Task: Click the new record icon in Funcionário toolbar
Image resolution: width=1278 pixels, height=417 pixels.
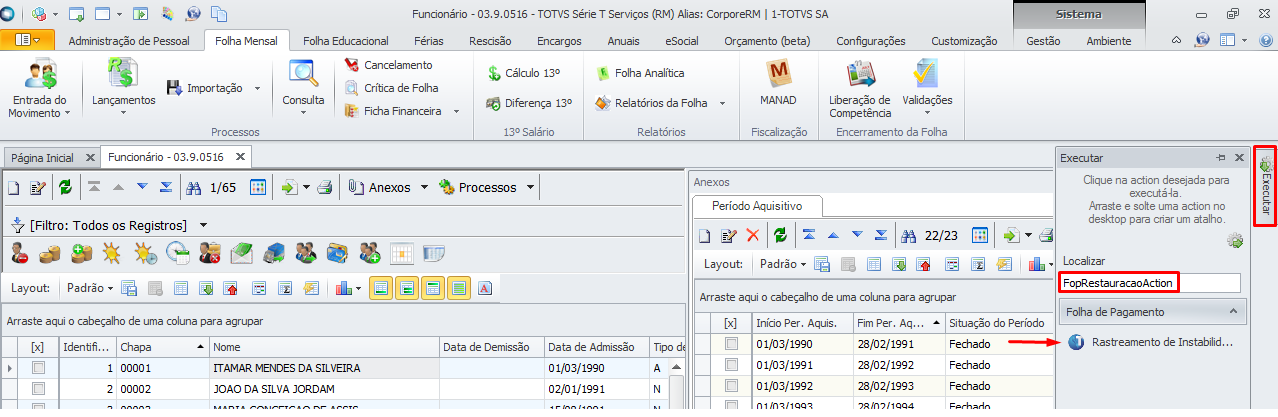Action: [x=14, y=187]
